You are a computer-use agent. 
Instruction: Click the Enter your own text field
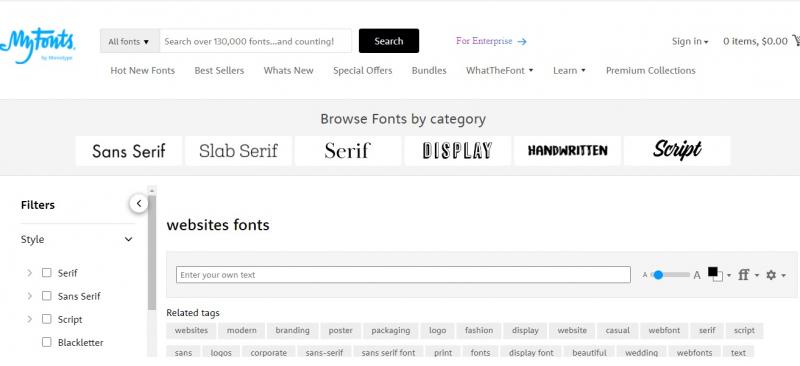pyautogui.click(x=403, y=275)
